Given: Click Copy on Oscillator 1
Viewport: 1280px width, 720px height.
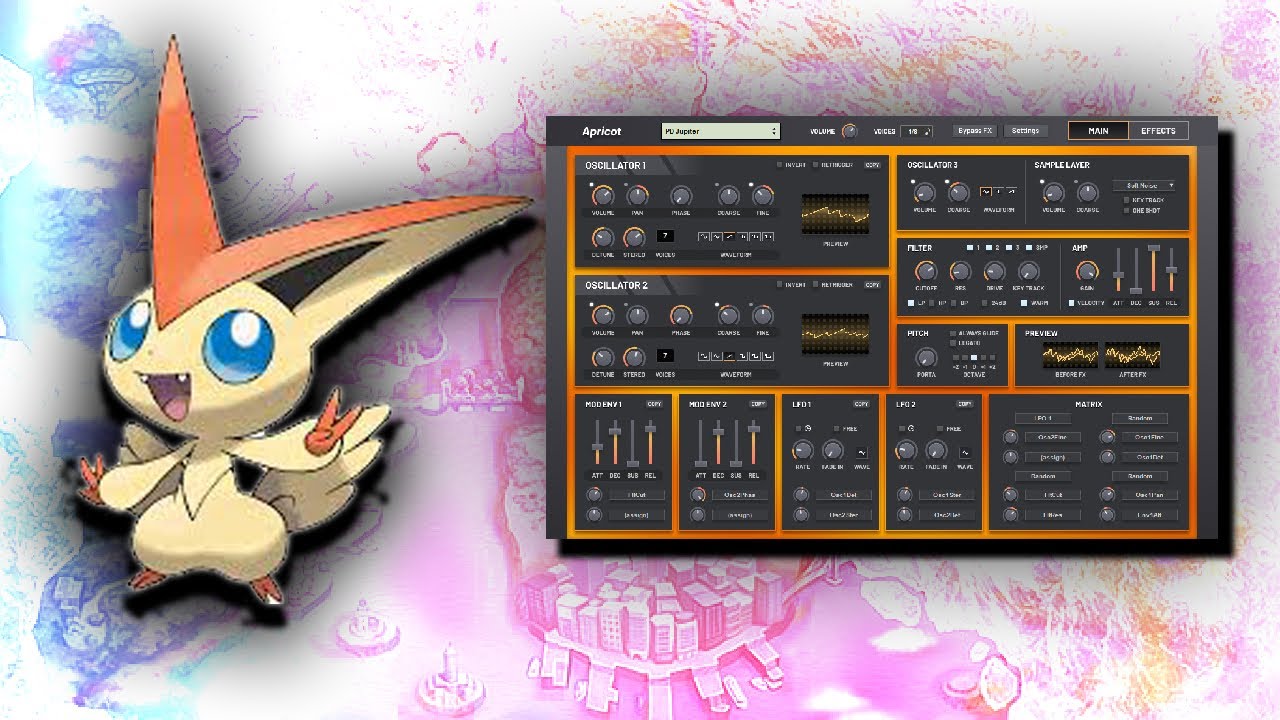Looking at the screenshot, I should [x=872, y=165].
